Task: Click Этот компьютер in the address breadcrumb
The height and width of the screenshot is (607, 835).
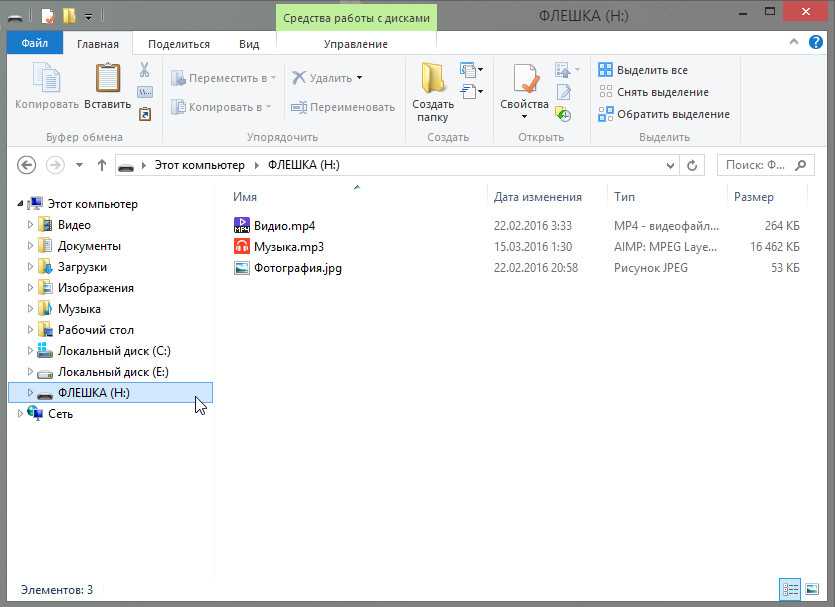Action: pyautogui.click(x=200, y=165)
